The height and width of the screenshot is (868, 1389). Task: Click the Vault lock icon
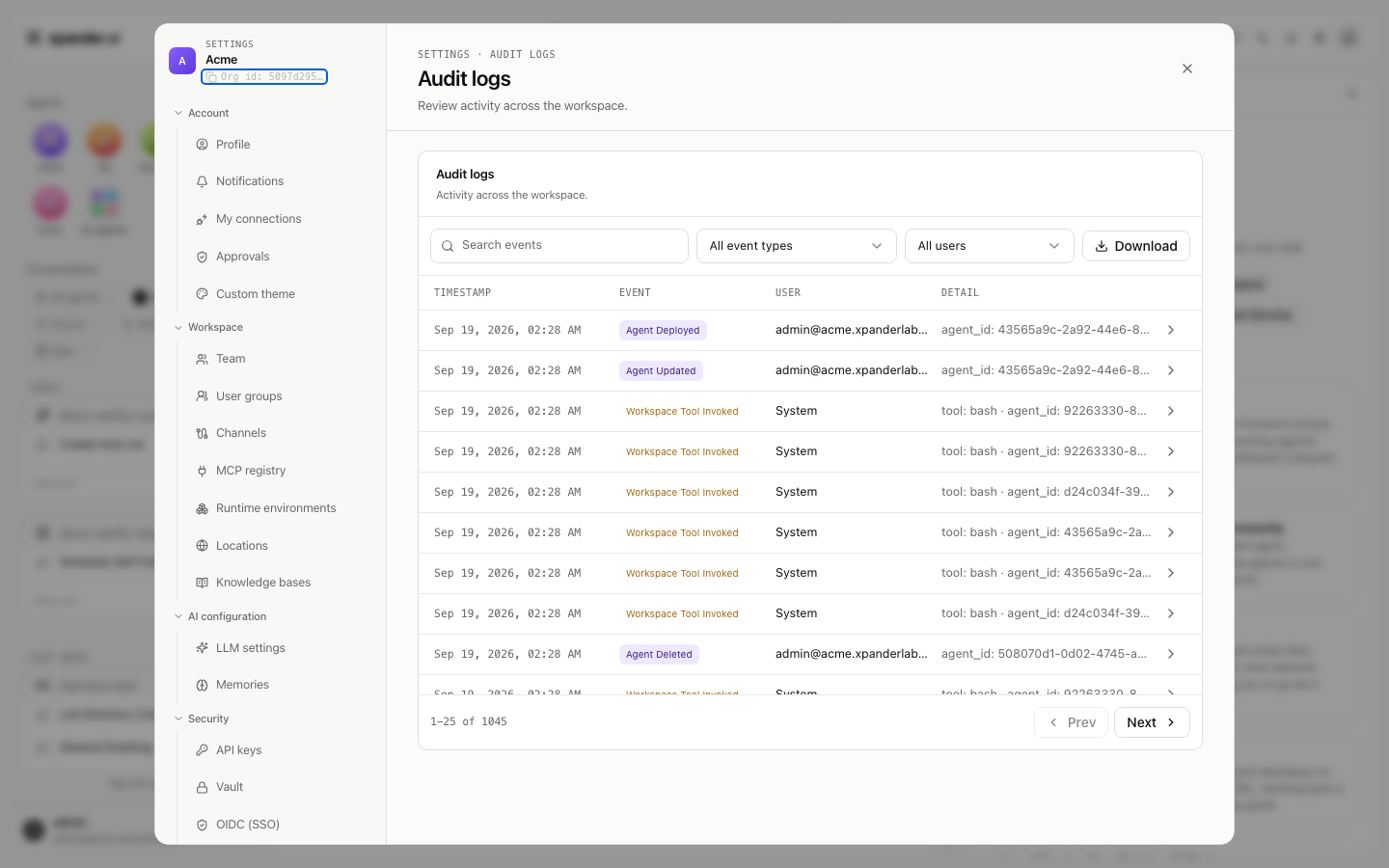(203, 787)
